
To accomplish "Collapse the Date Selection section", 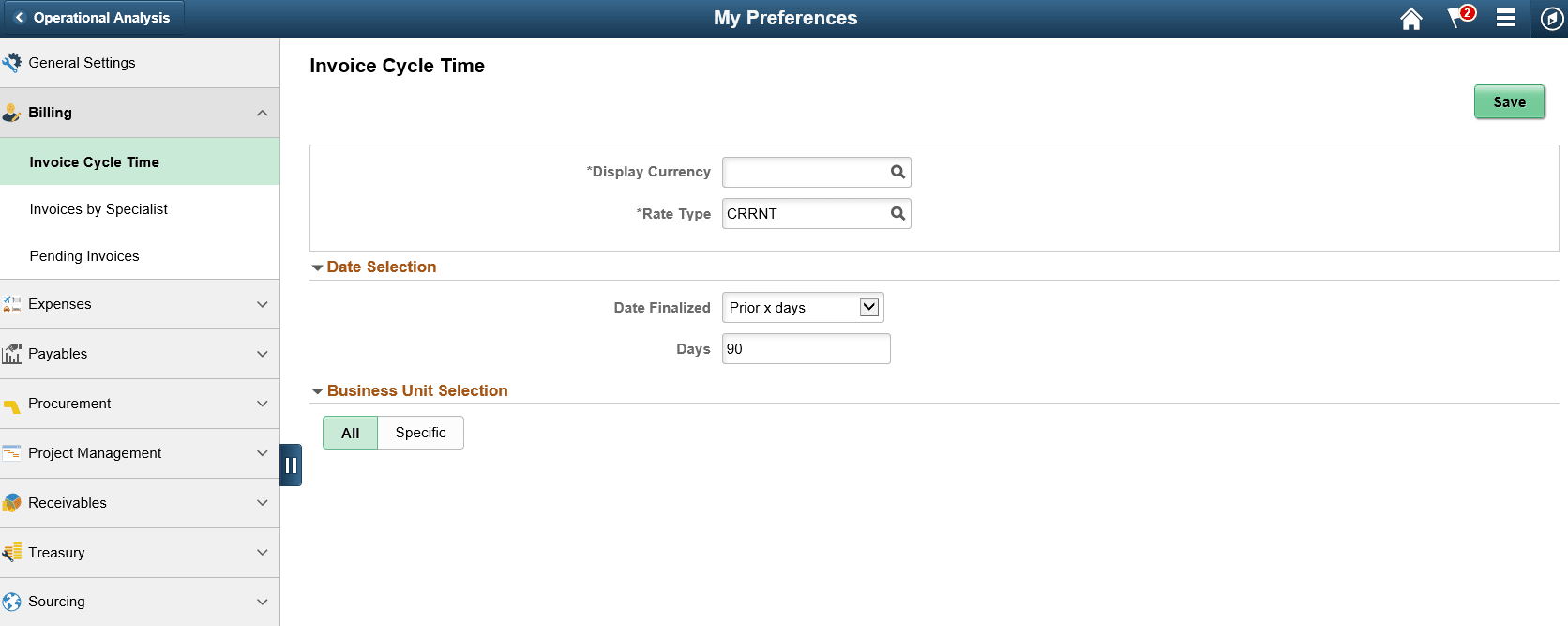I will point(317,267).
